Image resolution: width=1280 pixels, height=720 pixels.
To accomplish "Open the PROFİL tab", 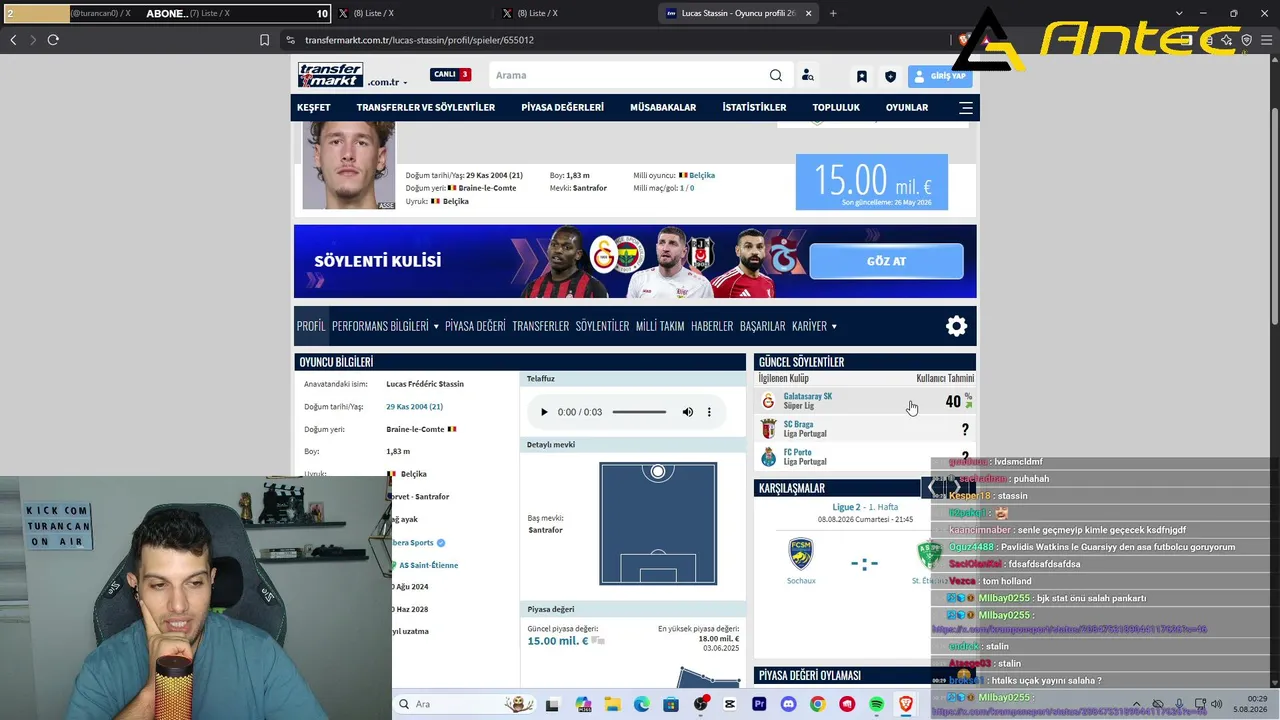I will point(311,326).
